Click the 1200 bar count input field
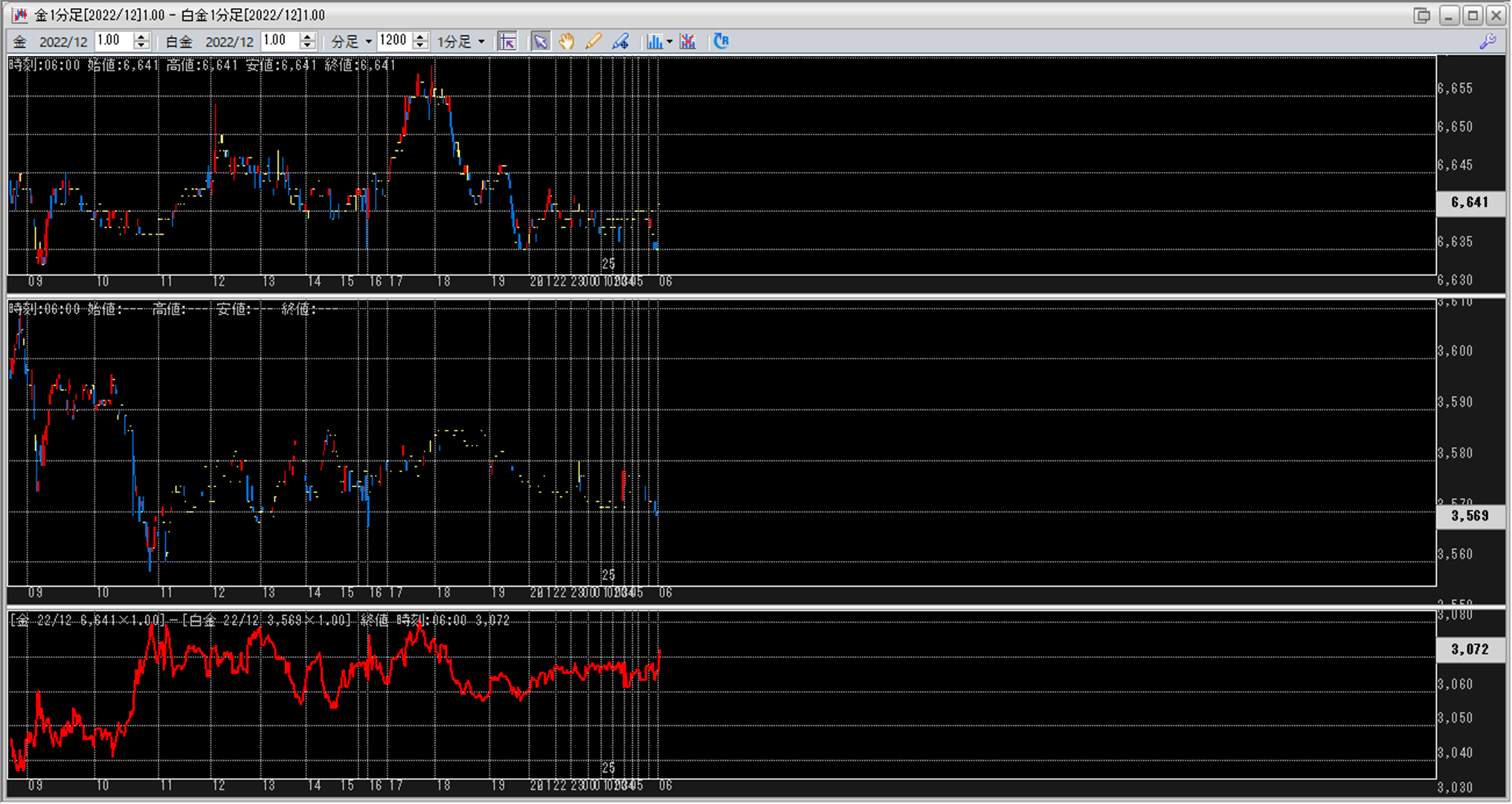This screenshot has width=1512, height=804. pyautogui.click(x=393, y=41)
